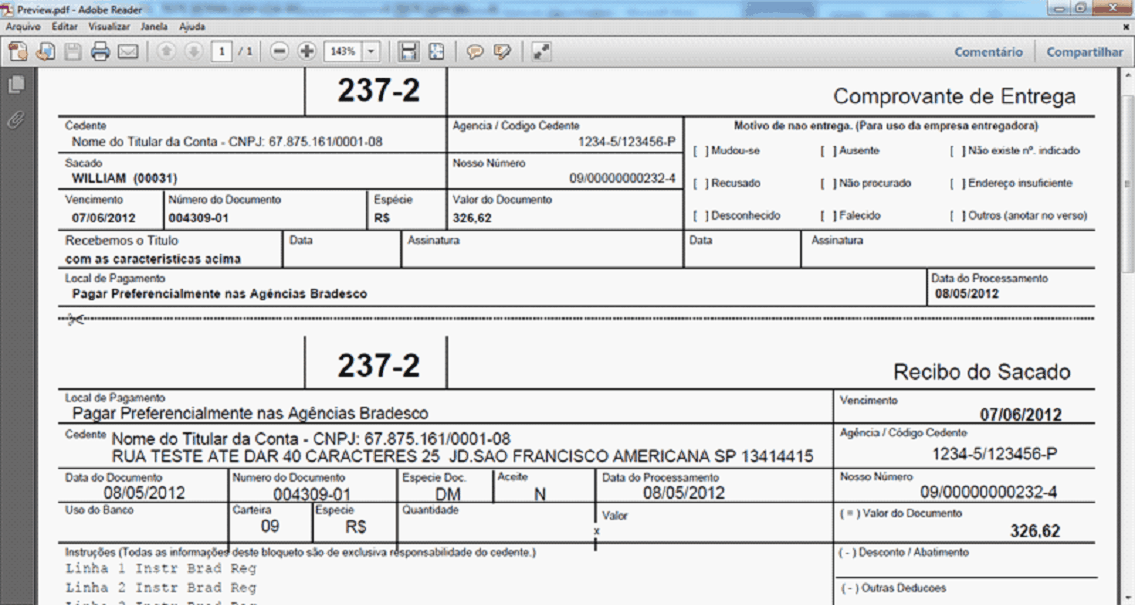The height and width of the screenshot is (606, 1136).
Task: Add a sticky note comment
Action: pos(475,51)
